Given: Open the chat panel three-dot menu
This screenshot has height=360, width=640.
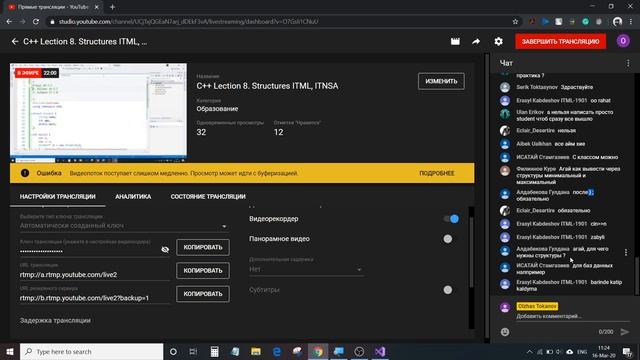Looking at the screenshot, I should (x=628, y=63).
